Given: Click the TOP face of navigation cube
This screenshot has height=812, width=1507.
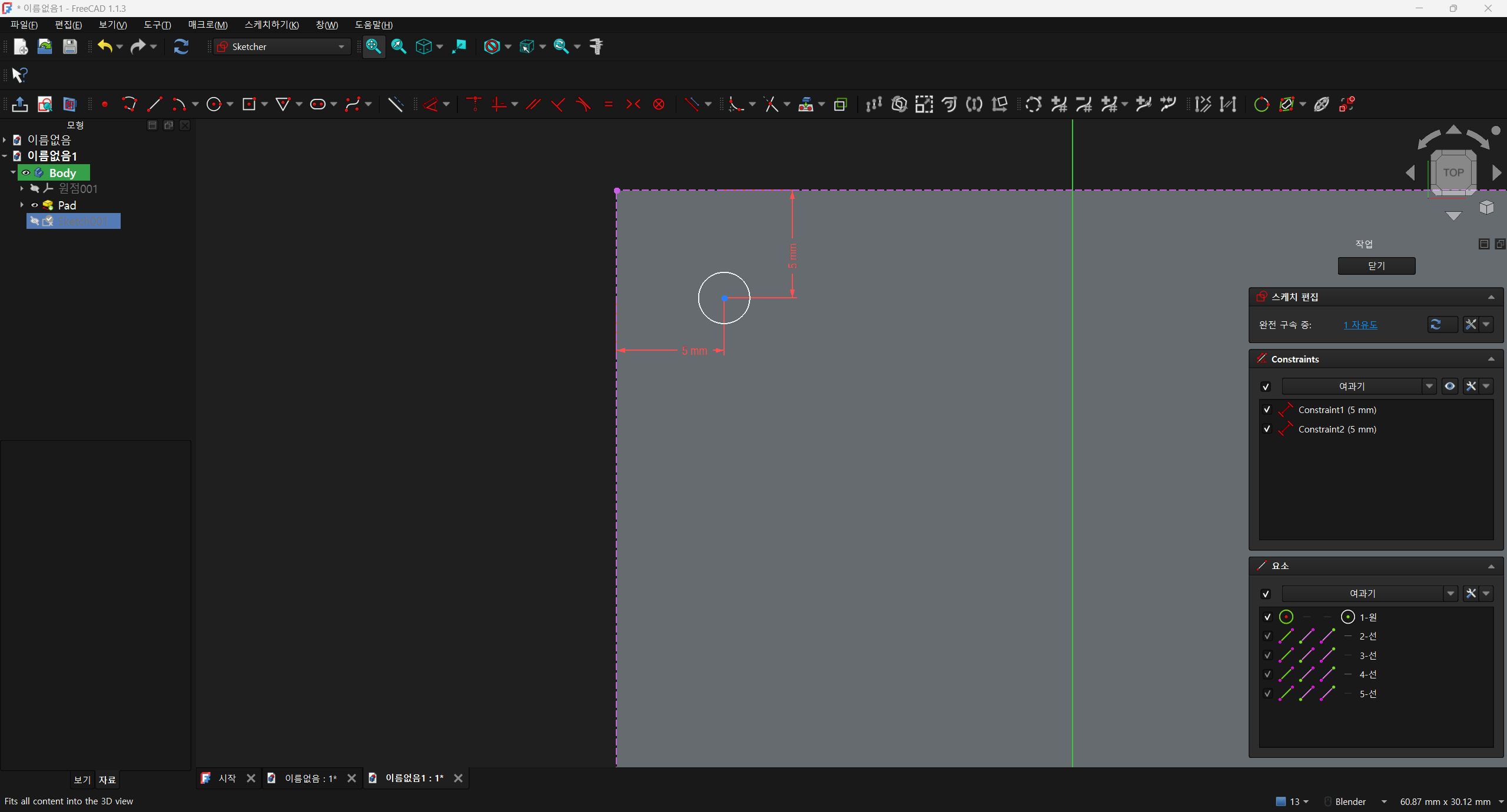Looking at the screenshot, I should tap(1453, 172).
